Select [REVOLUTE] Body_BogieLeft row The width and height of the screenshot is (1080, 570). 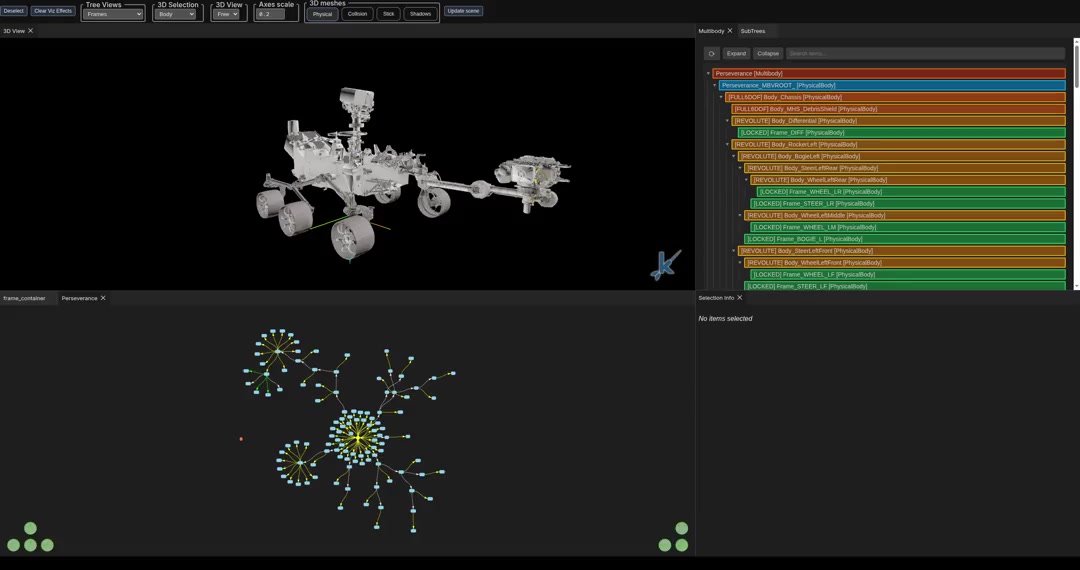coord(902,156)
